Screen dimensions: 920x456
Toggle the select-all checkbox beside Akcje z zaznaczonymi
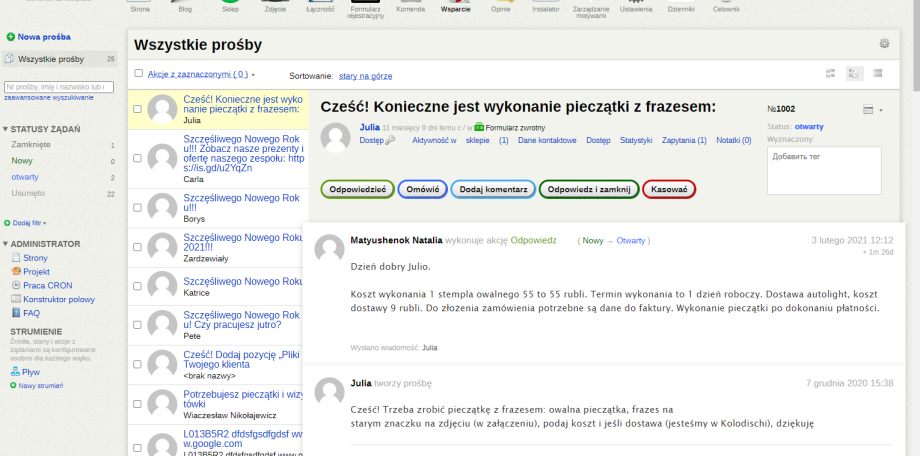138,73
